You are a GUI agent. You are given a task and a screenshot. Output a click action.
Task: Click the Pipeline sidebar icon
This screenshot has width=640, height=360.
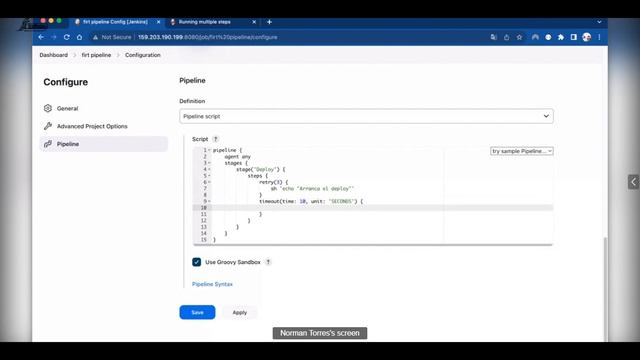click(48, 144)
